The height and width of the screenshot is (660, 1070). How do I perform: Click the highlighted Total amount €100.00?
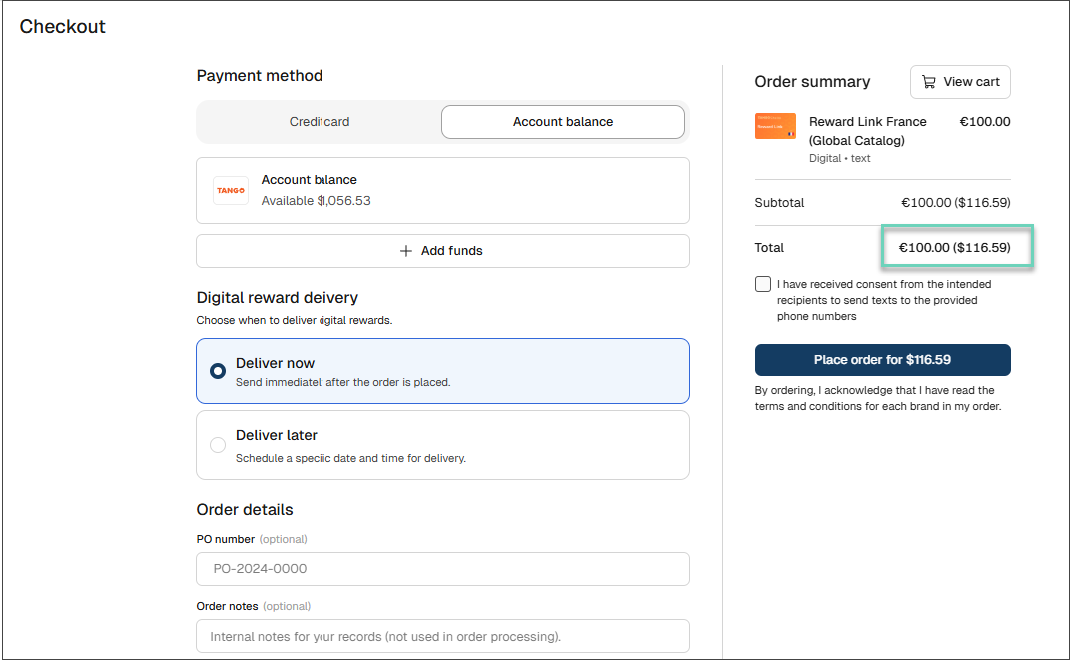pos(923,248)
